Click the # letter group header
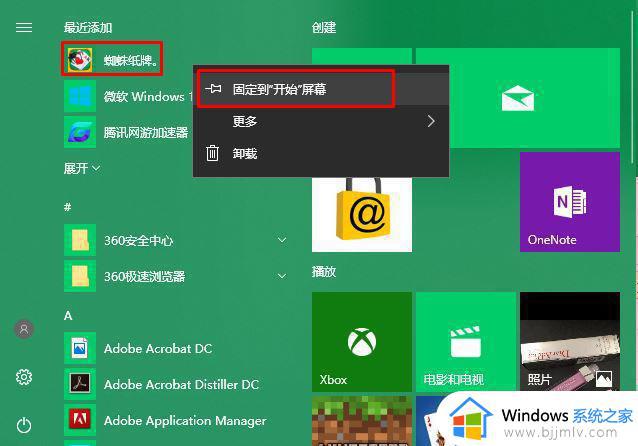 68,207
